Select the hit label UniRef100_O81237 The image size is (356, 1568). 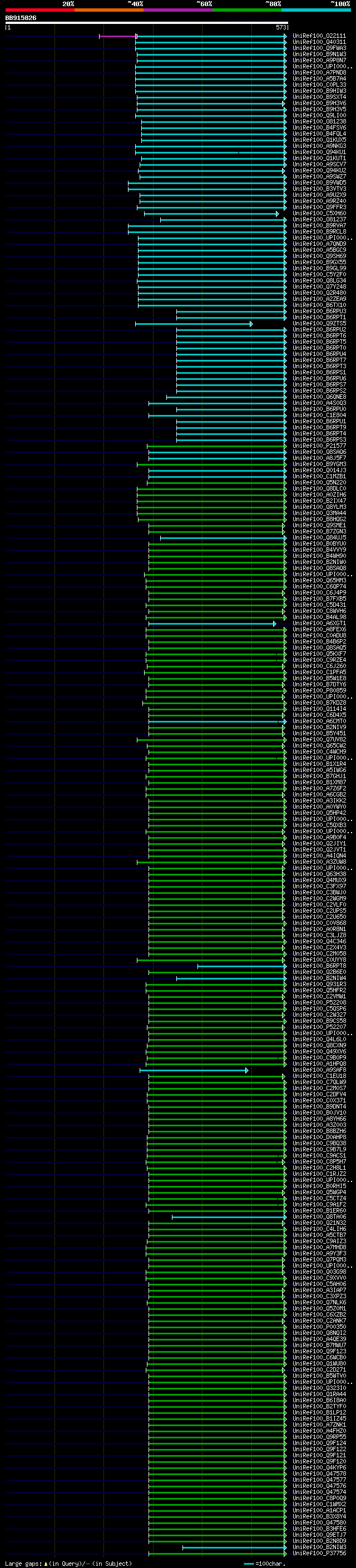[319, 220]
